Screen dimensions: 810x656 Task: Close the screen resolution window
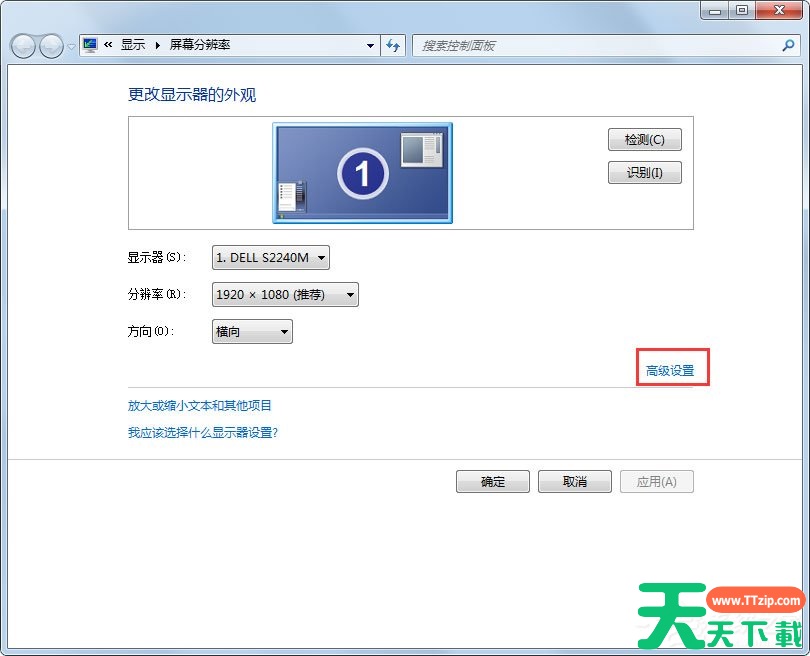(x=779, y=10)
